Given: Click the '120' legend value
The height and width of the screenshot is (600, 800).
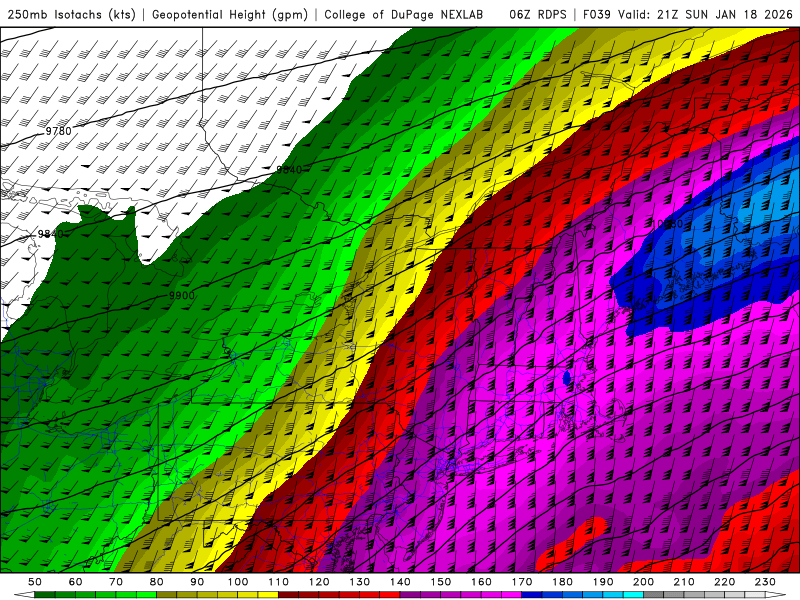Looking at the screenshot, I should (x=319, y=582).
